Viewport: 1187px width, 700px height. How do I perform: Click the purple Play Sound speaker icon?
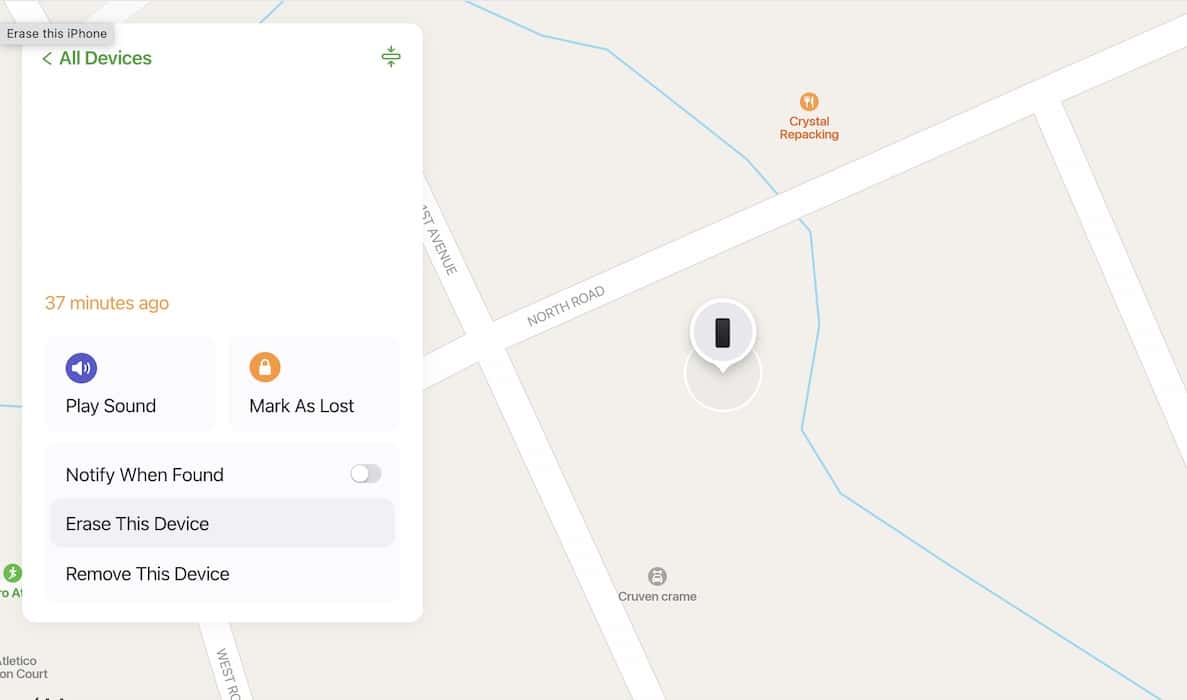[x=81, y=368]
